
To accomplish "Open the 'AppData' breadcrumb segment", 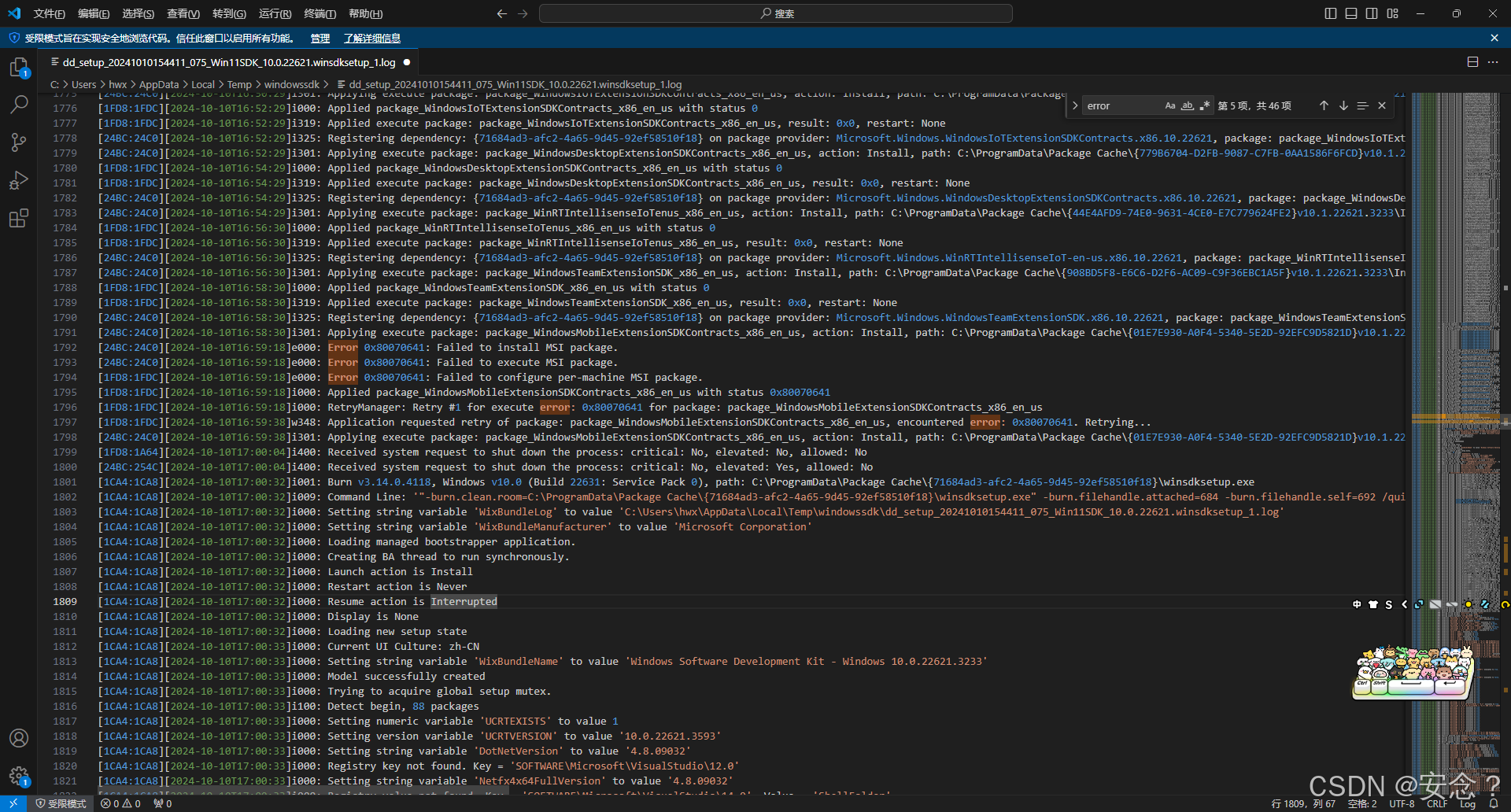I will tap(159, 84).
